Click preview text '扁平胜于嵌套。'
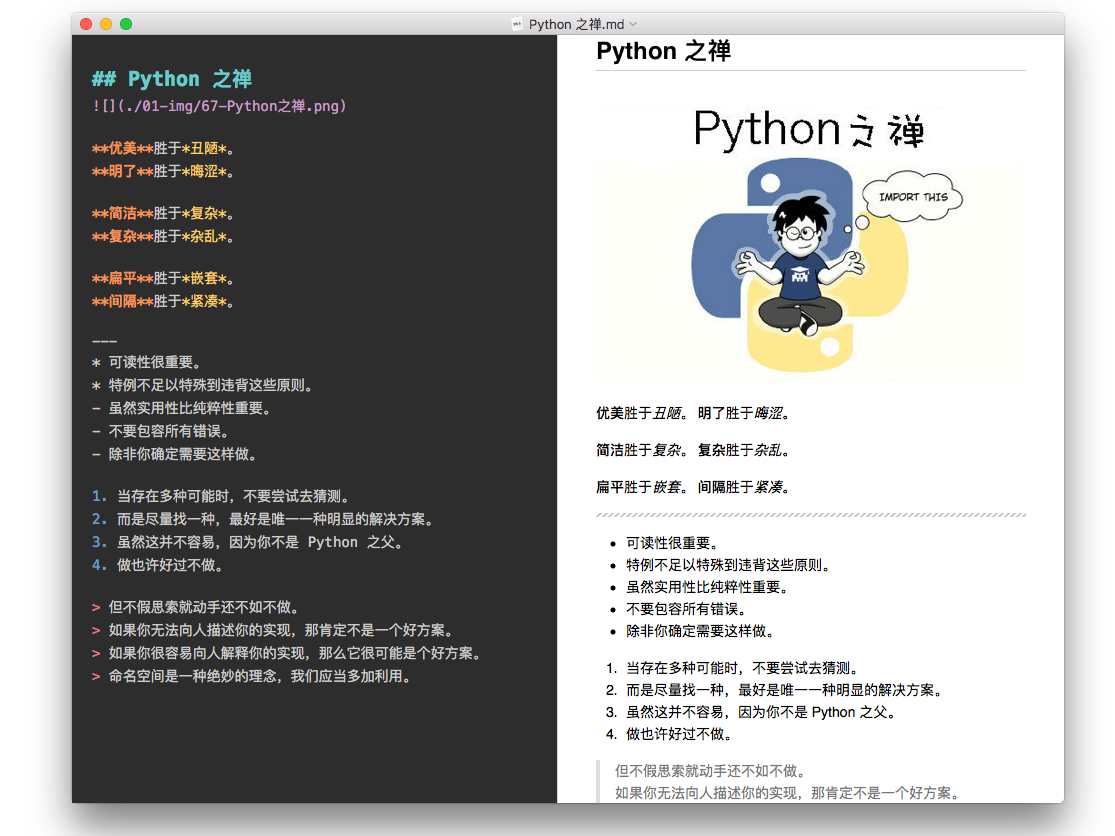The image size is (1115, 836). [x=643, y=487]
